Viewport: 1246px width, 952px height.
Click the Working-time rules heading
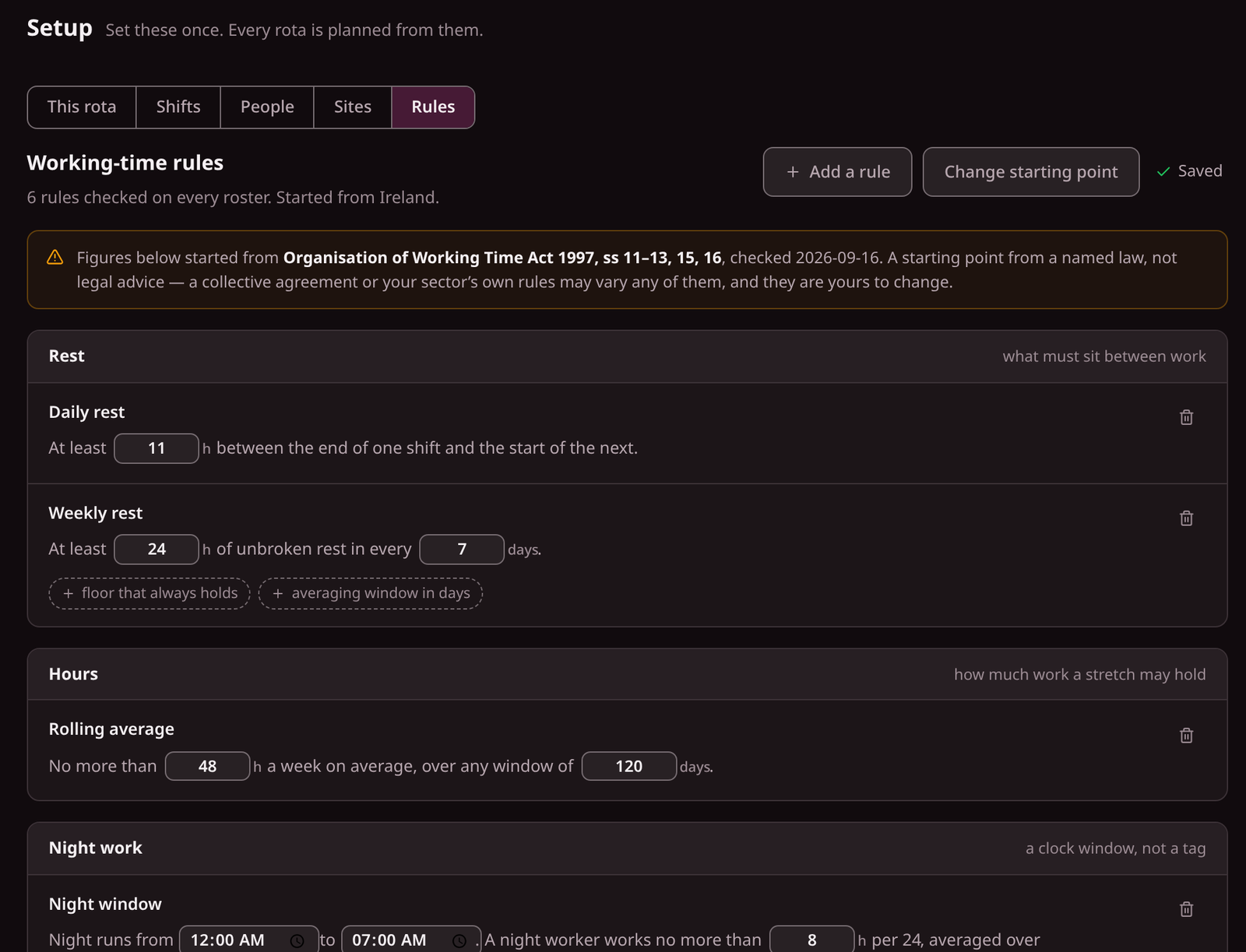point(125,163)
